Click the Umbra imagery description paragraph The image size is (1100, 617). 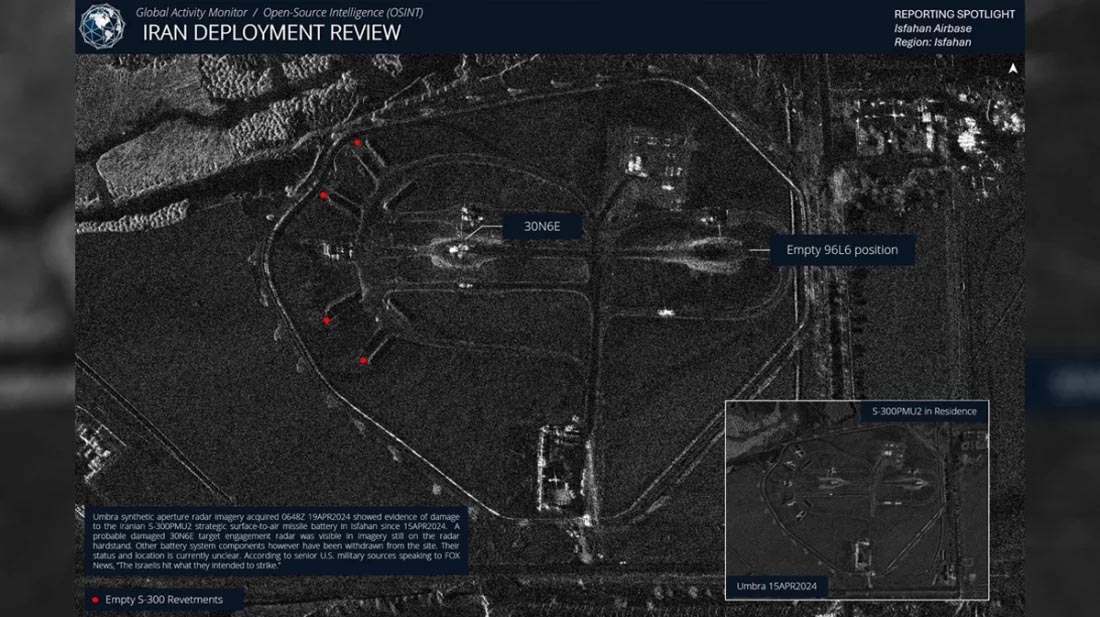(x=273, y=541)
